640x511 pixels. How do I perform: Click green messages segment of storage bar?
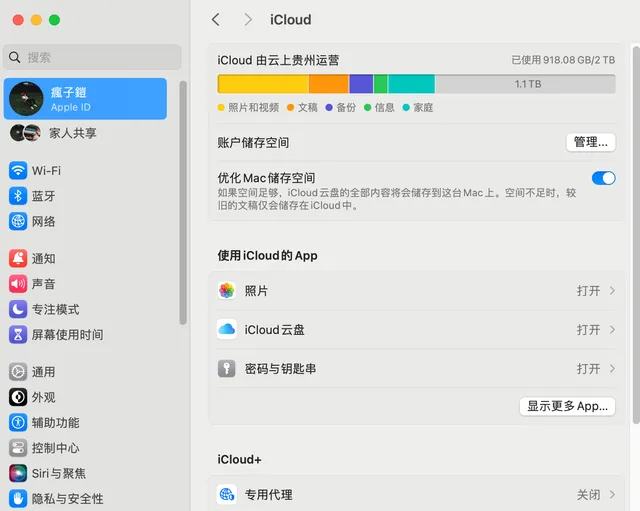pyautogui.click(x=380, y=84)
